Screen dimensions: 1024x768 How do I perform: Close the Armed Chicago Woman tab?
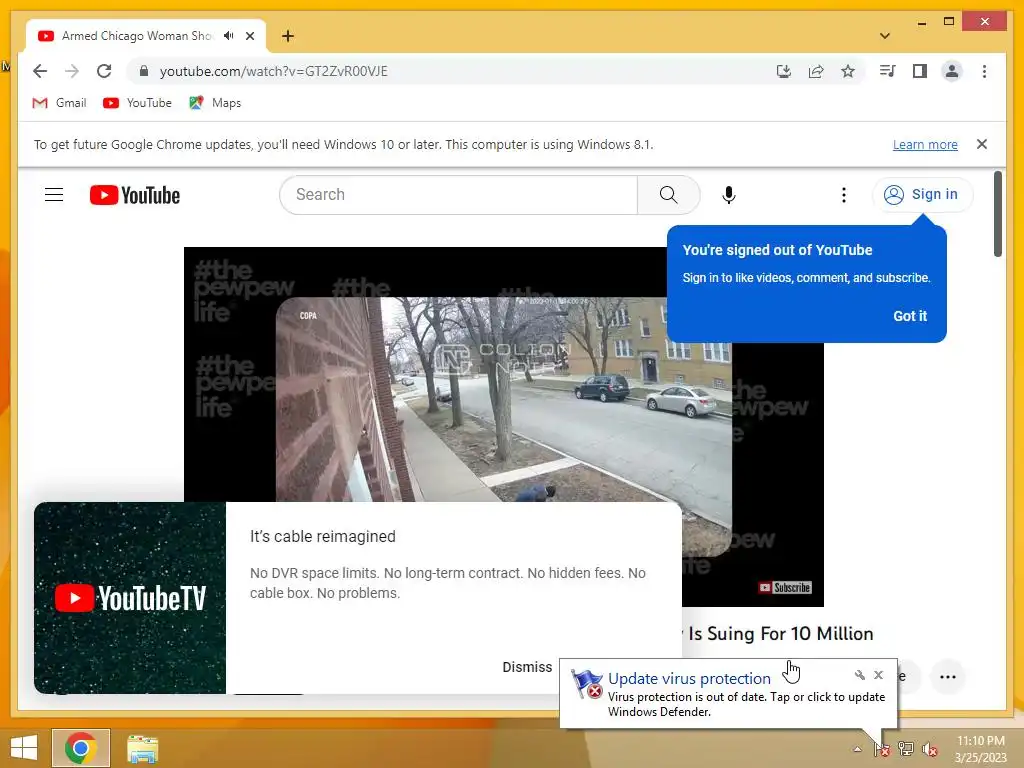tap(250, 36)
